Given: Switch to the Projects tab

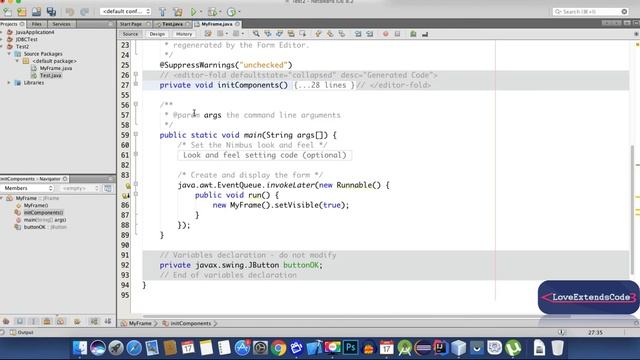Looking at the screenshot, I should point(13,24).
